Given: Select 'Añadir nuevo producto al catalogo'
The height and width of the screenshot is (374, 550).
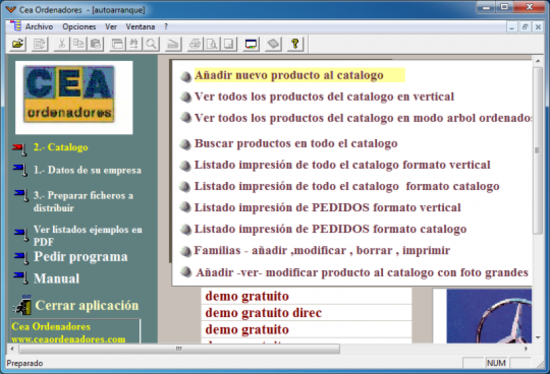Looking at the screenshot, I should [x=289, y=75].
